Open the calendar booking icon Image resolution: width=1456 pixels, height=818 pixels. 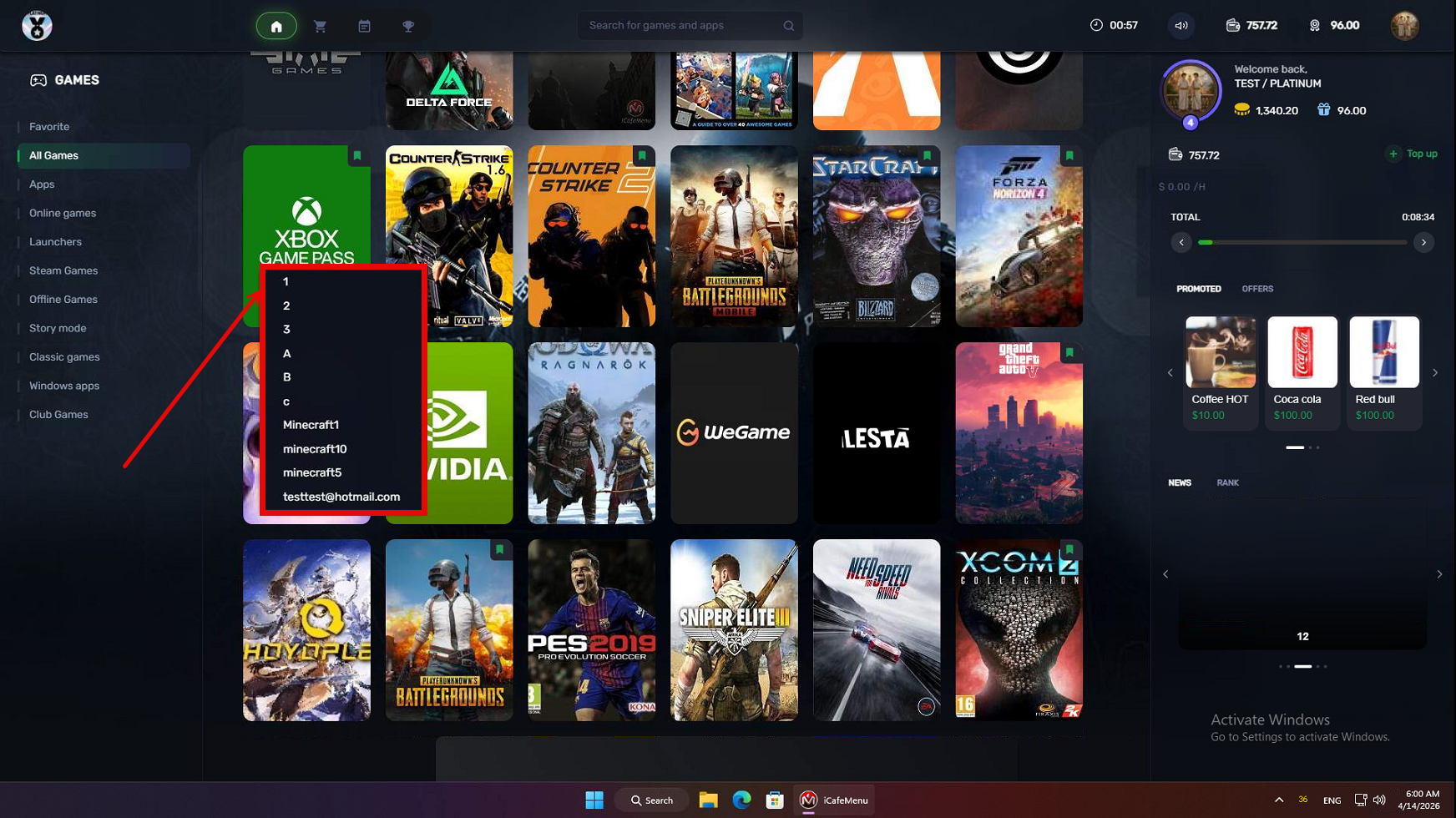[x=364, y=26]
